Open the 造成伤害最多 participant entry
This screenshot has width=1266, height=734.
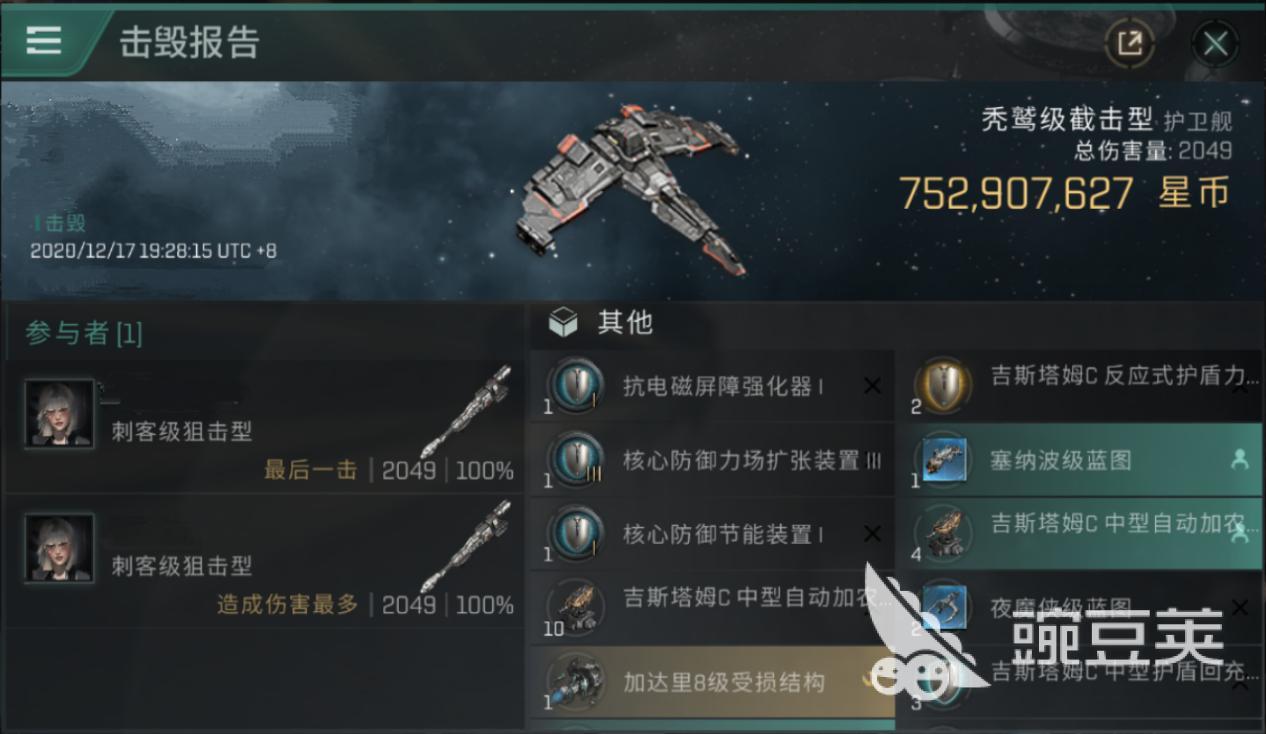pos(264,561)
